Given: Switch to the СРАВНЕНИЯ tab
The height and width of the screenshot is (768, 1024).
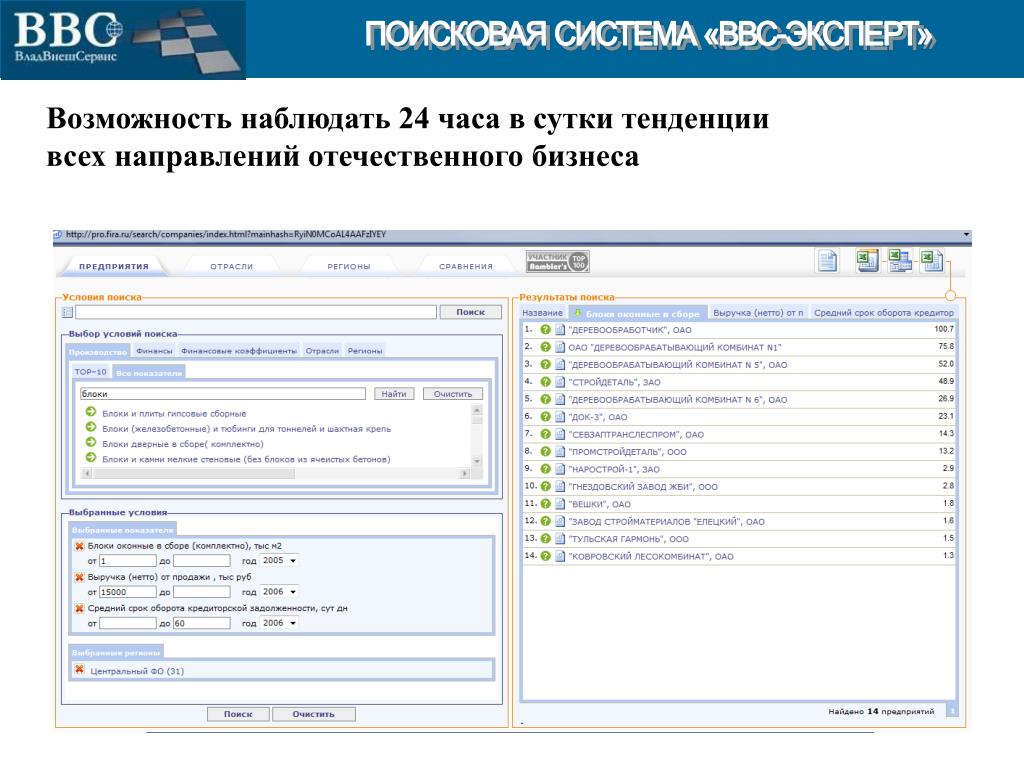Looking at the screenshot, I should click(466, 266).
